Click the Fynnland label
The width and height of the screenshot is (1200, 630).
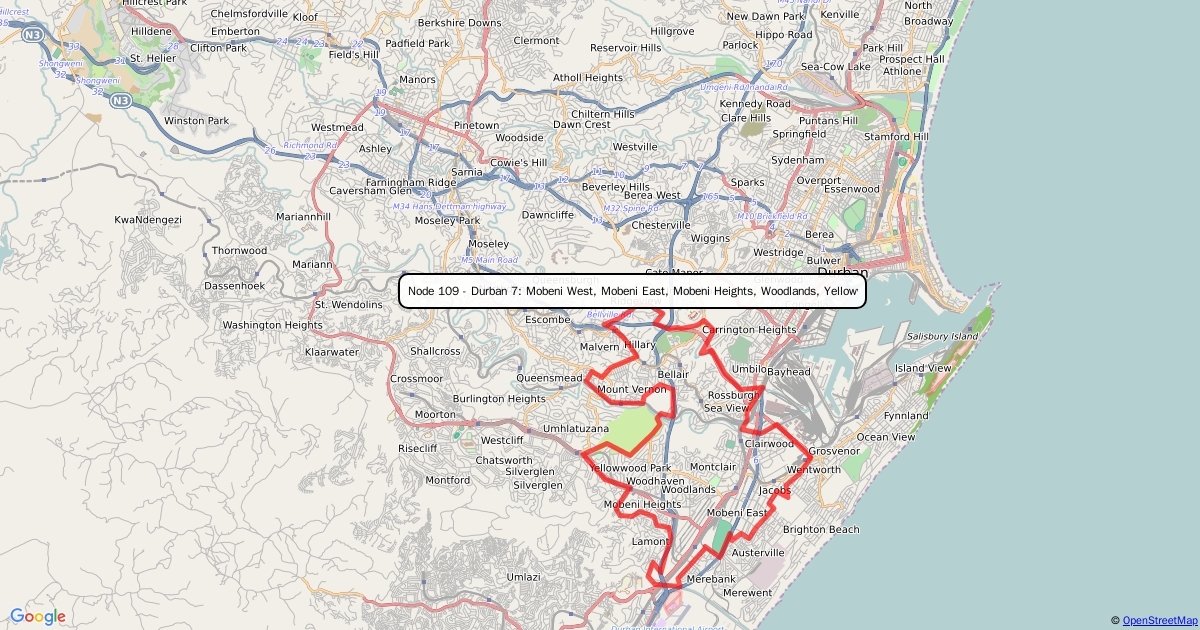tap(906, 416)
